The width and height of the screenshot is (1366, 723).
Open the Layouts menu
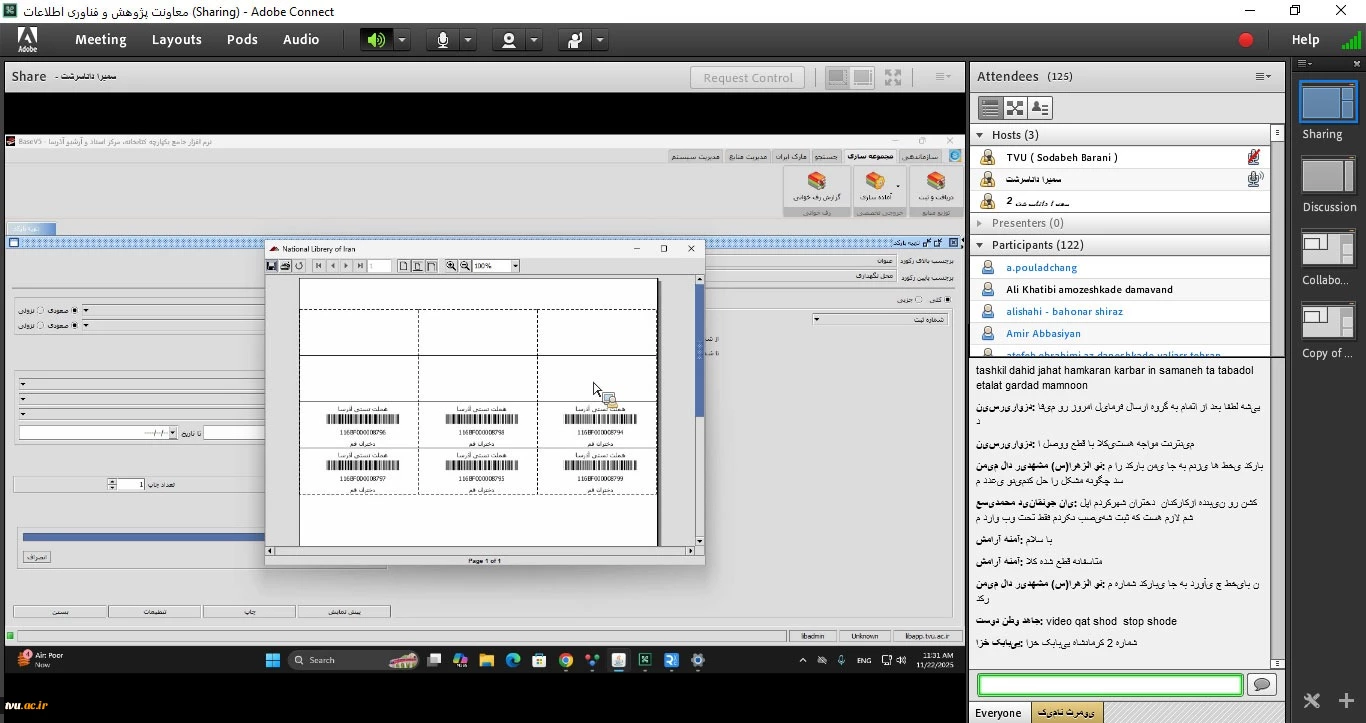coord(177,40)
